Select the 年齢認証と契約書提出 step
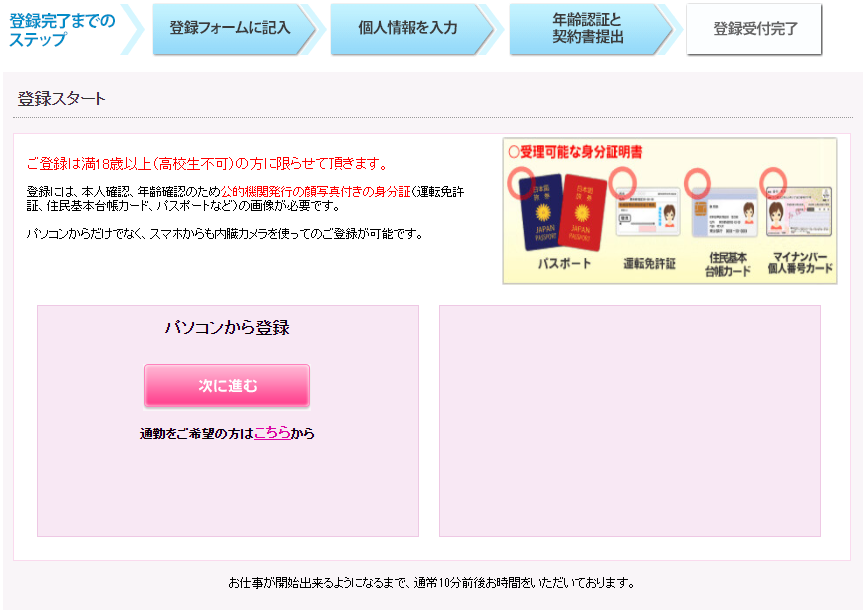Image resolution: width=863 pixels, height=610 pixels. [588, 28]
